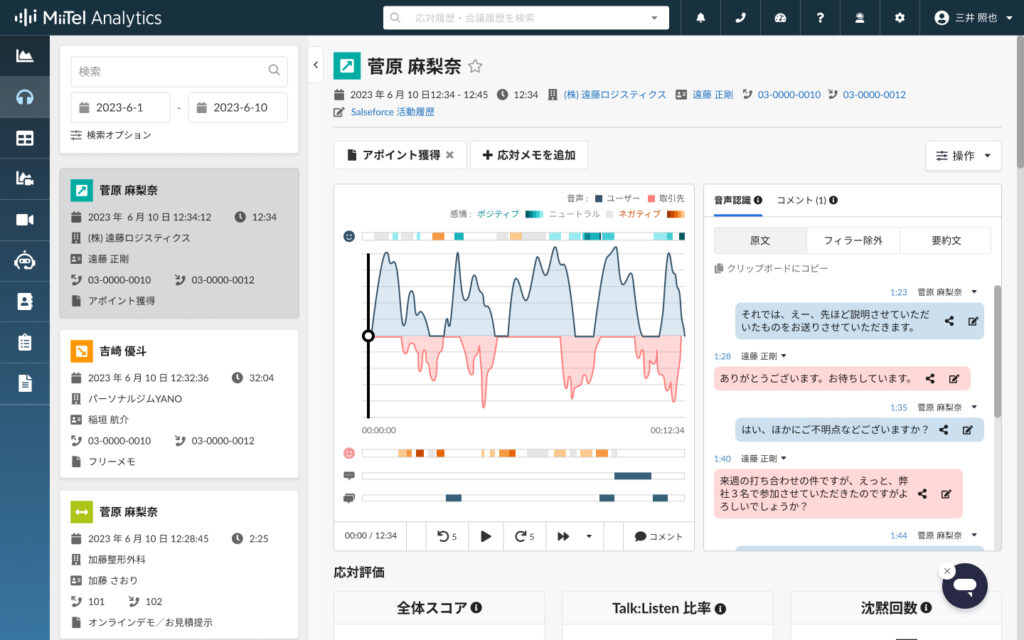The width and height of the screenshot is (1024, 640).
Task: Click 応対メモを追加 button
Action: click(x=529, y=155)
